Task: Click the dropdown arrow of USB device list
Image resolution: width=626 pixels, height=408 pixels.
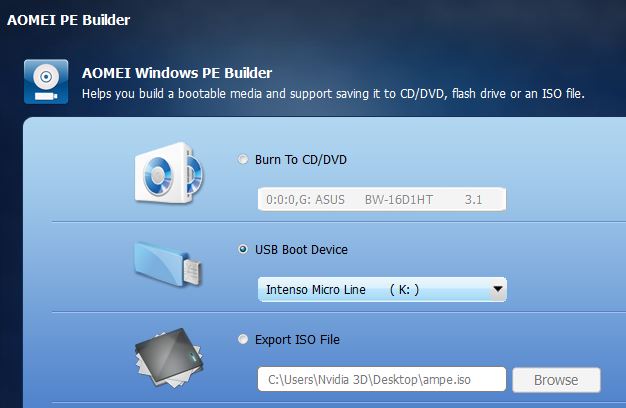Action: (x=497, y=289)
